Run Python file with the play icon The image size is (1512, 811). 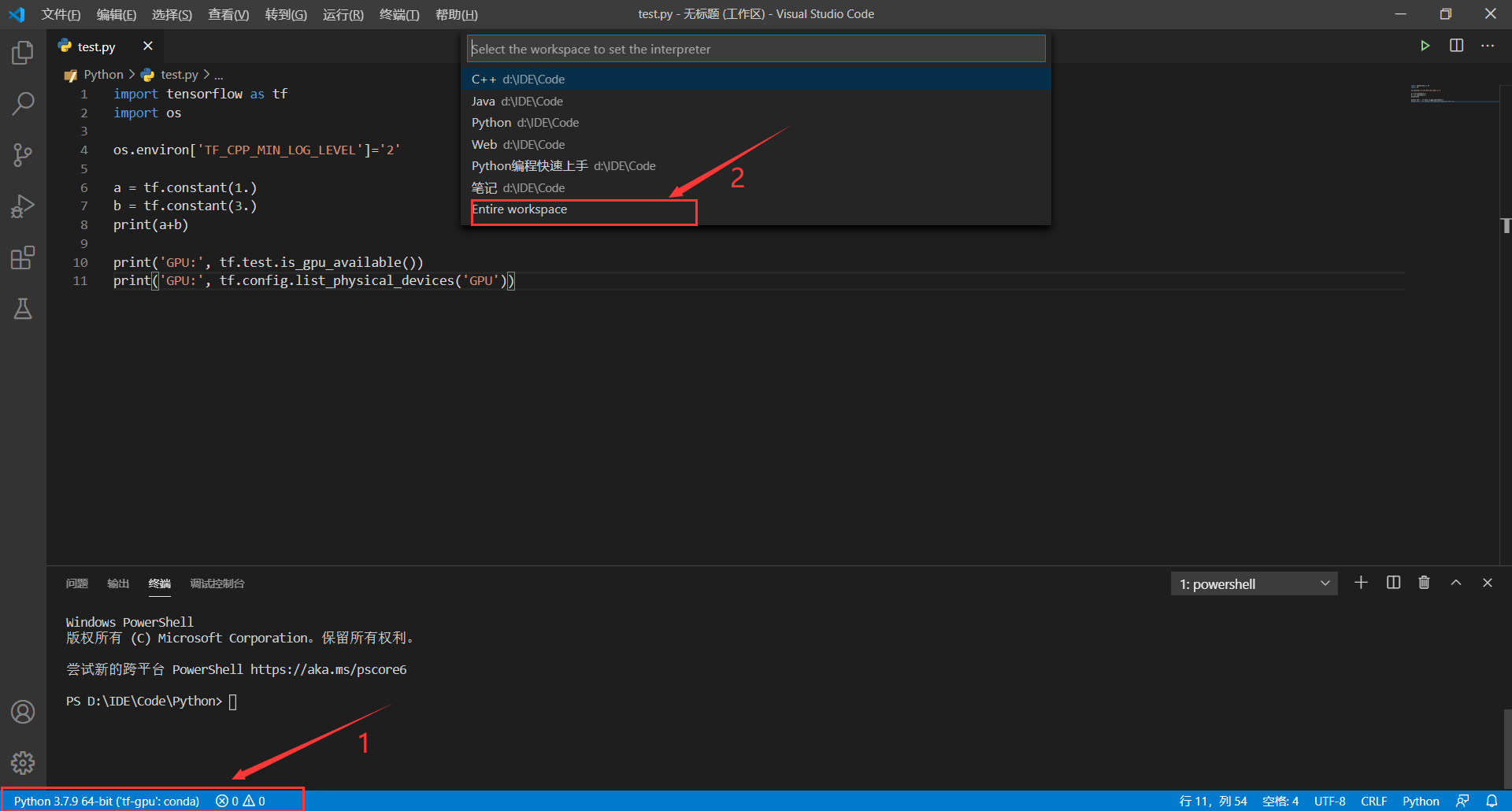point(1425,46)
